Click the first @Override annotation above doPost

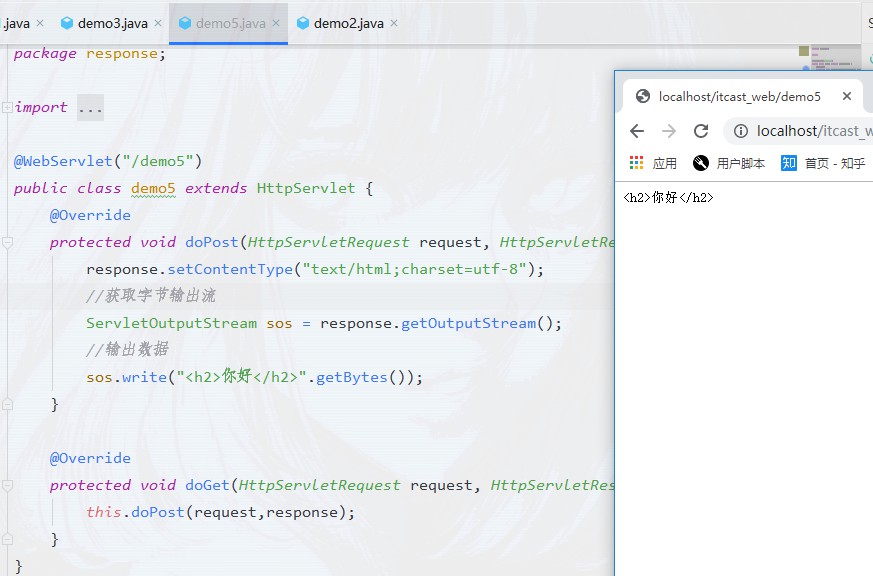90,215
